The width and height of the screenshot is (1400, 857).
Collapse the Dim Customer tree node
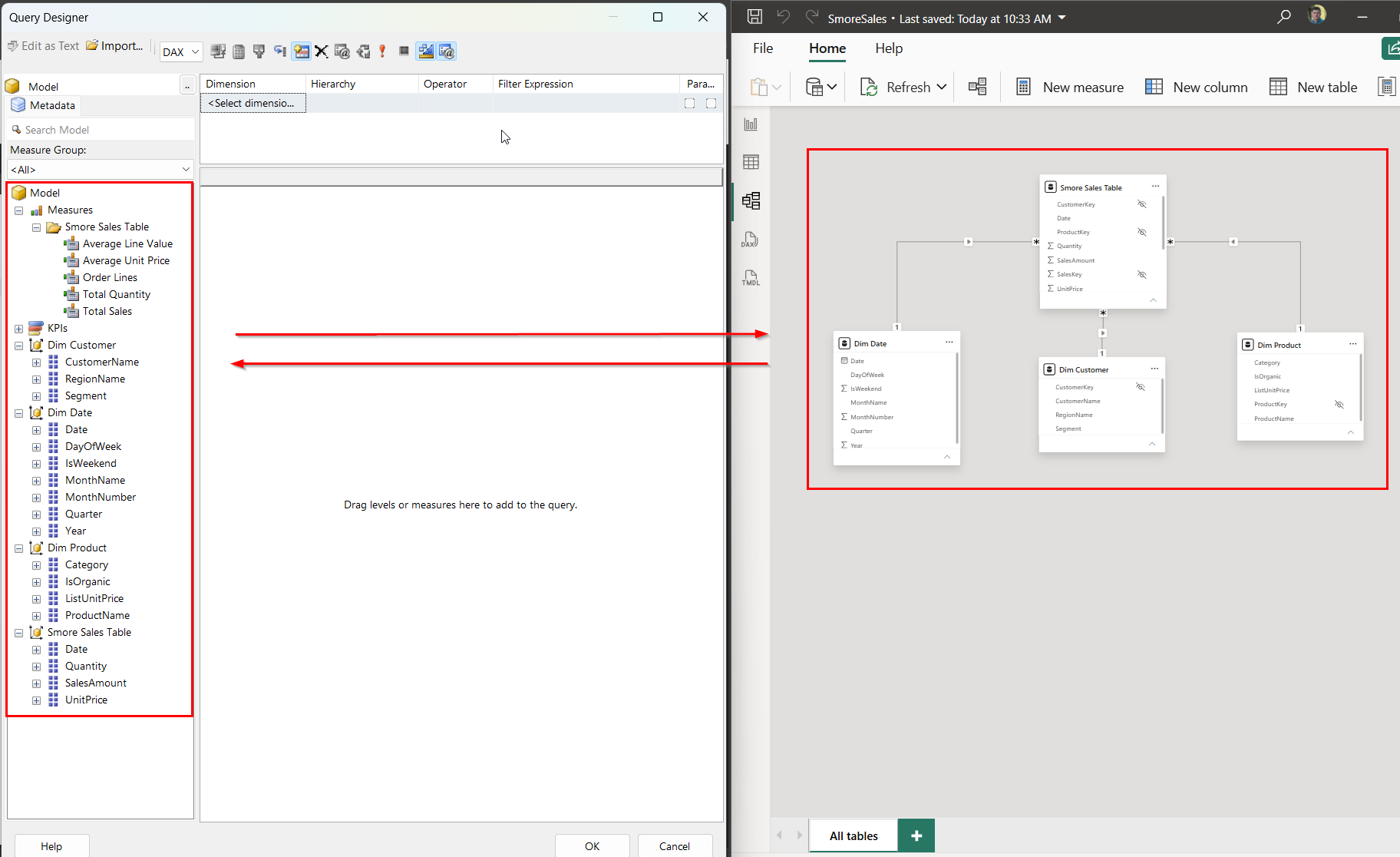[18, 346]
